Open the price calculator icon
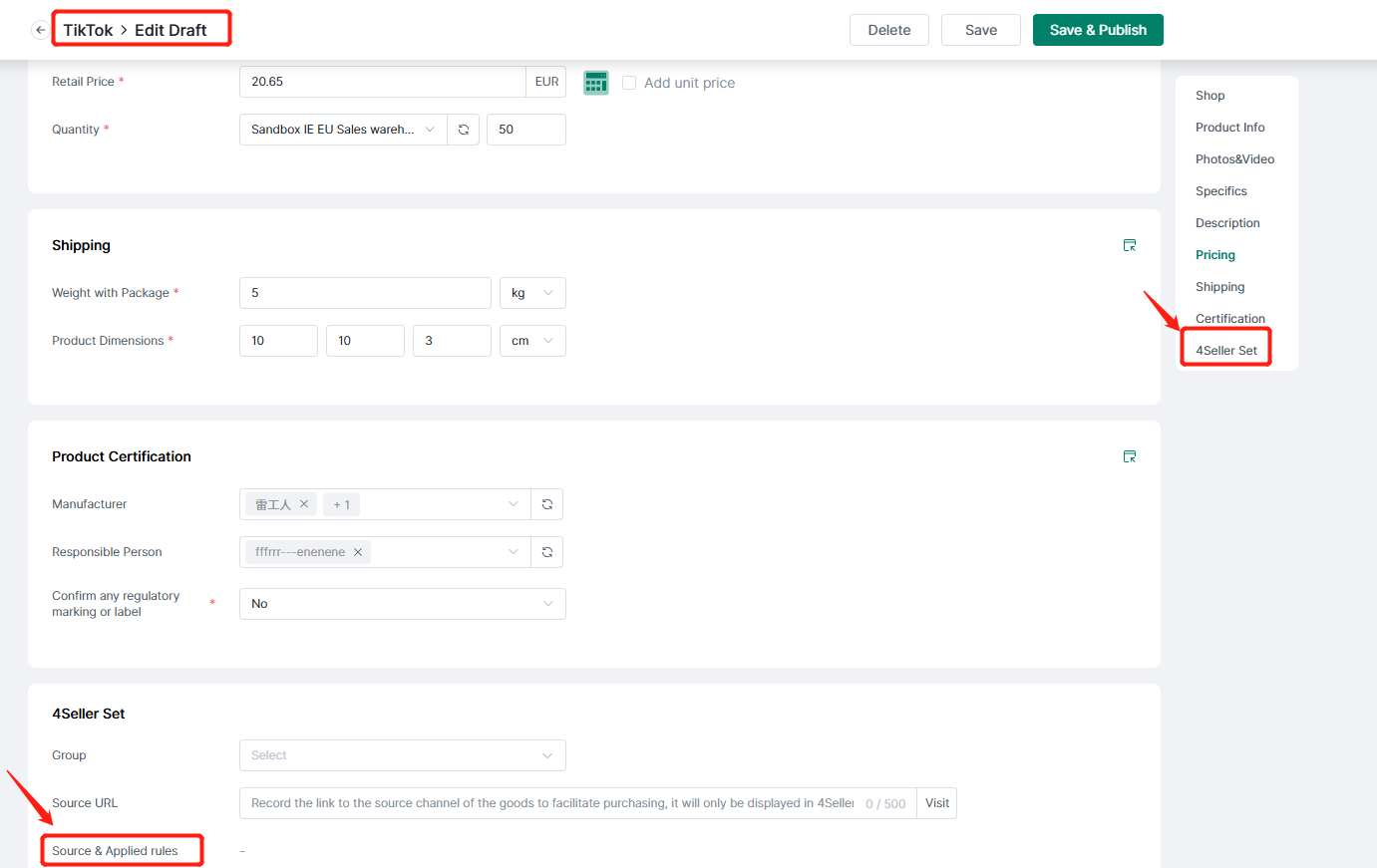 (x=596, y=83)
